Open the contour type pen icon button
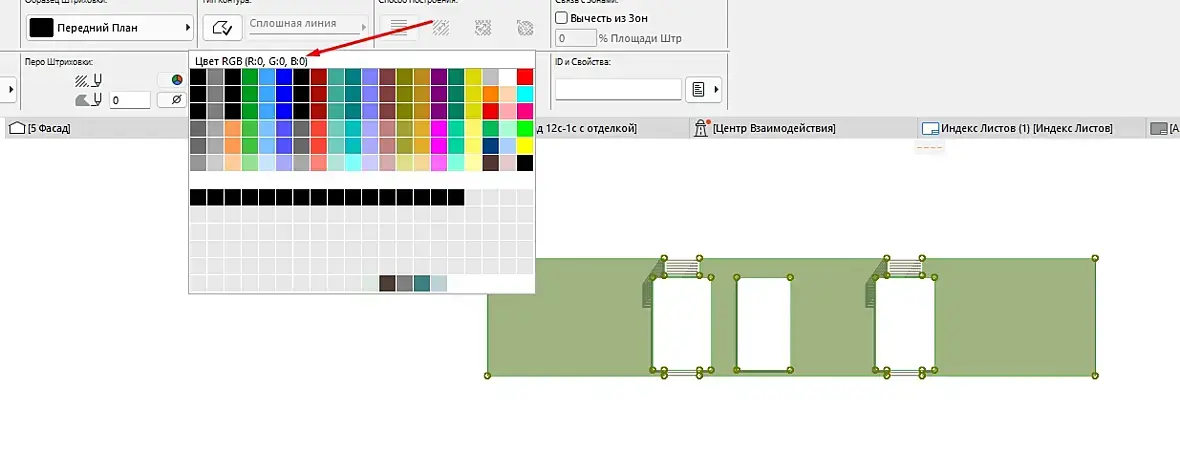The width and height of the screenshot is (1180, 476). (222, 28)
